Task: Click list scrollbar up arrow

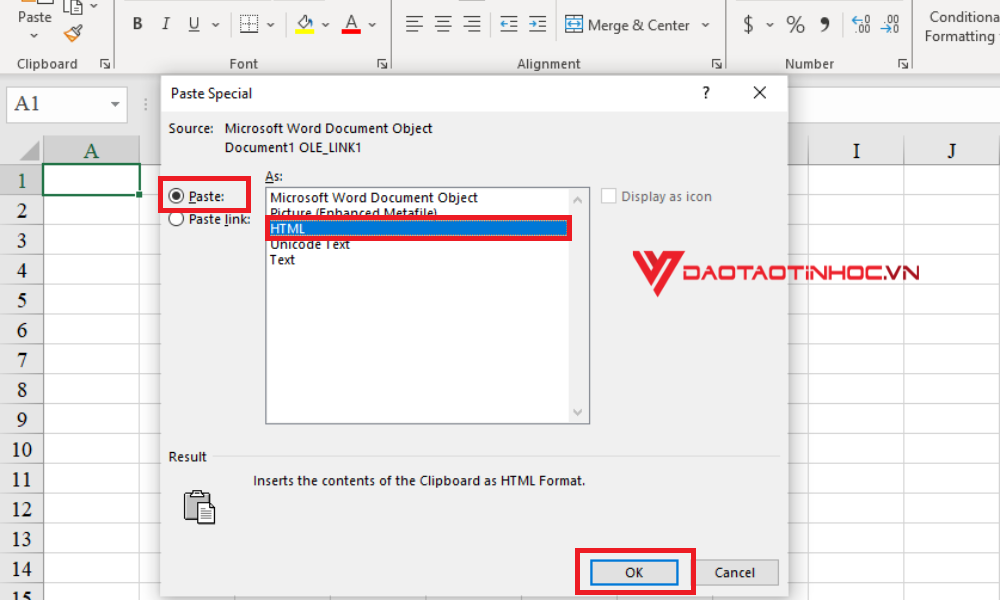Action: tap(578, 200)
